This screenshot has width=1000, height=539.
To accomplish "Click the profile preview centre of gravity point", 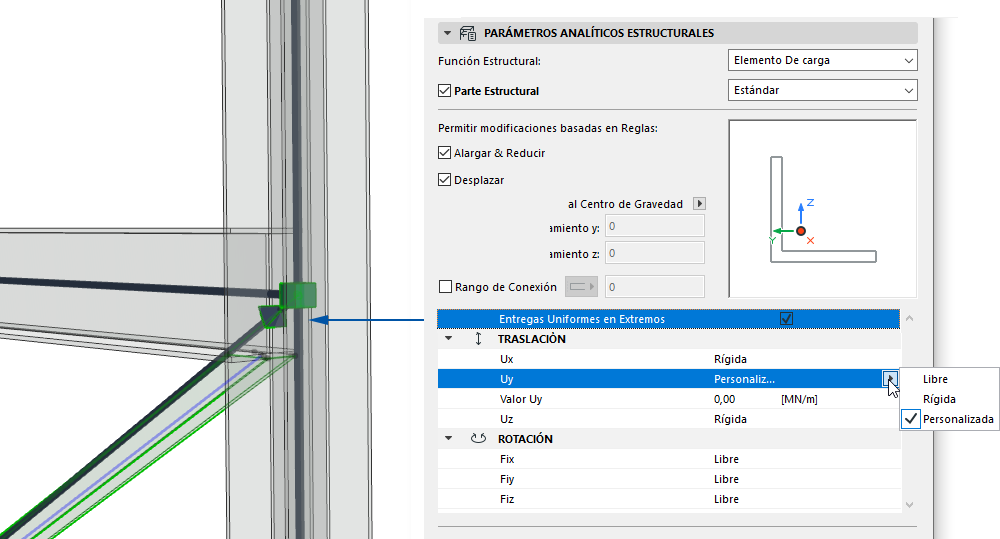I will 800,231.
